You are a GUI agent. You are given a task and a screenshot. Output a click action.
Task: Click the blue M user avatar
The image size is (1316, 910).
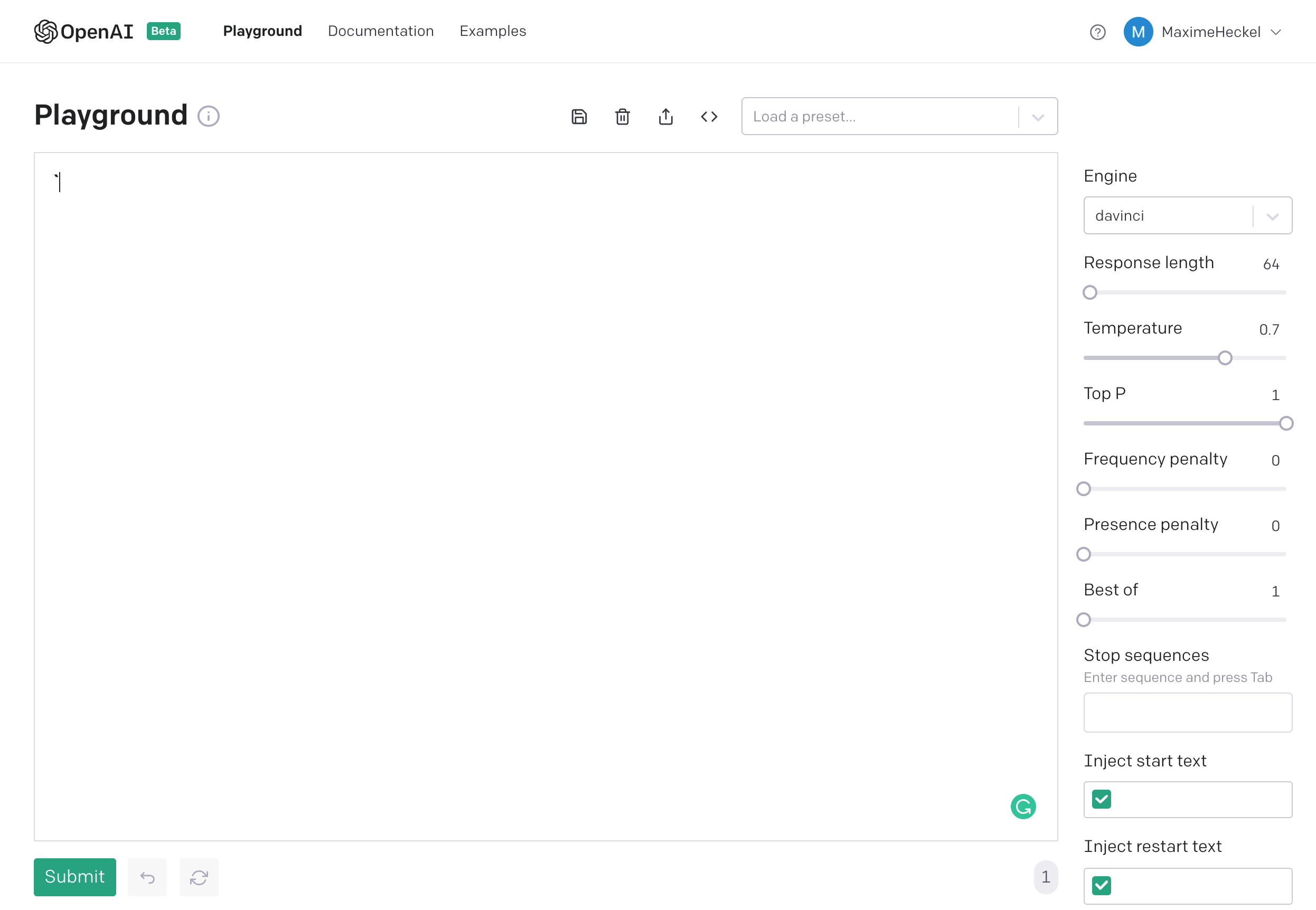click(x=1138, y=32)
